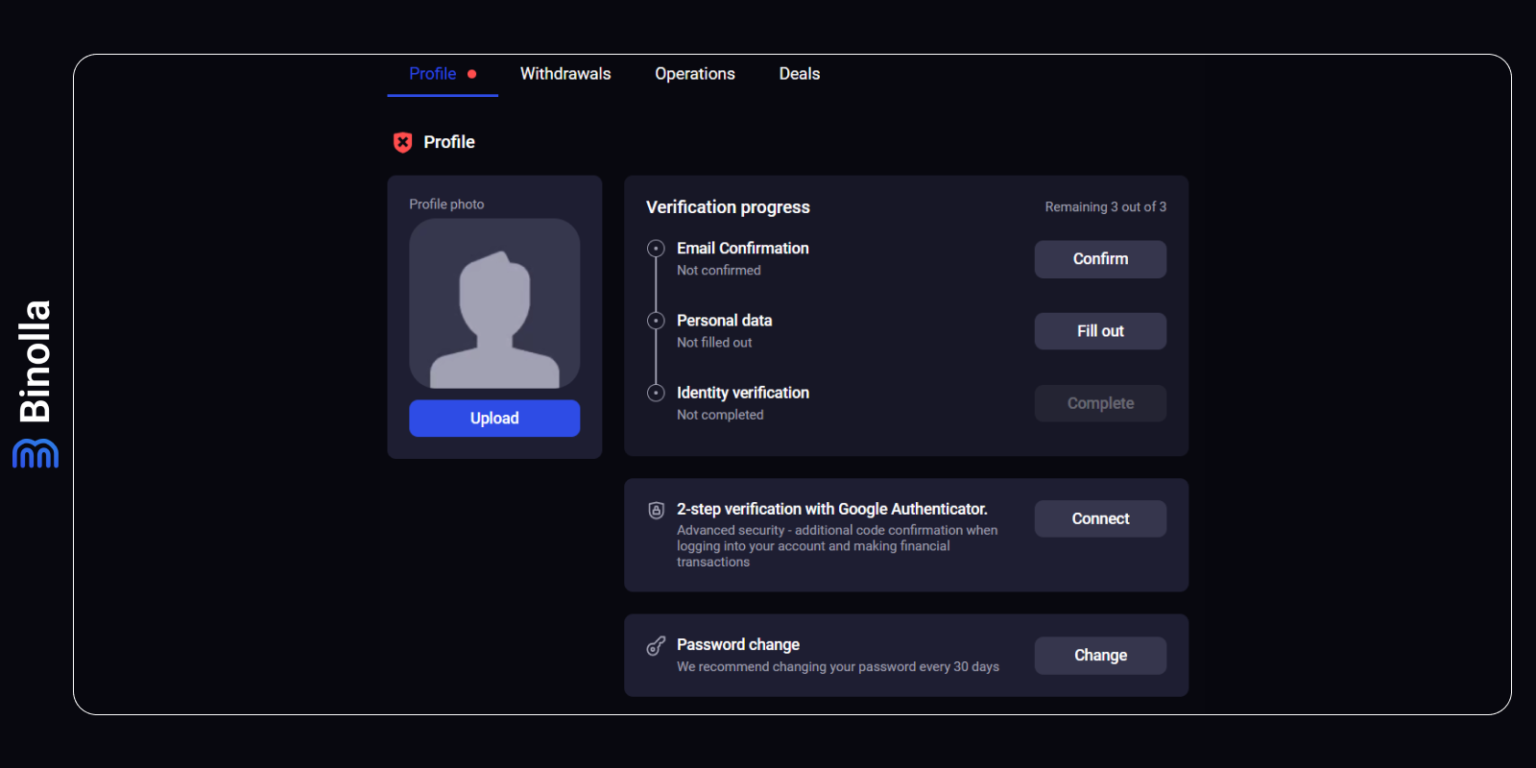Click the key icon next to Password change
The height and width of the screenshot is (768, 1536).
(656, 645)
